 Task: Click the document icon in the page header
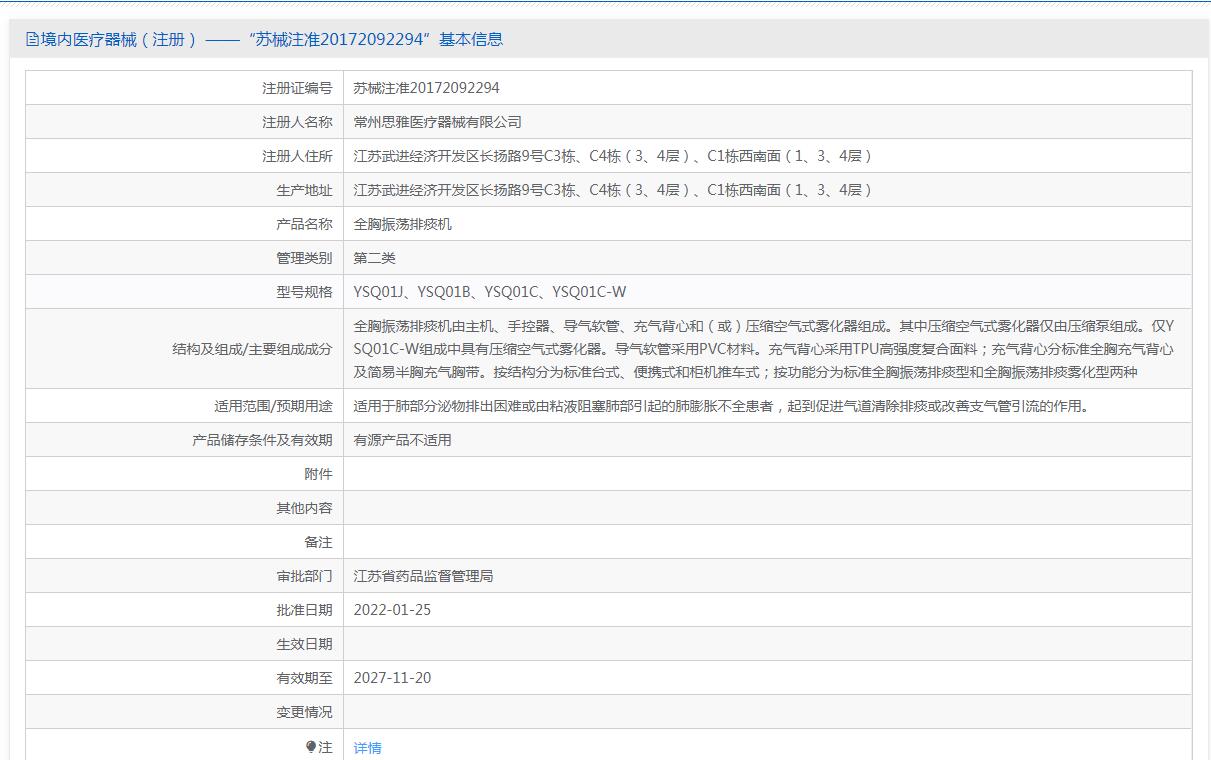point(33,40)
